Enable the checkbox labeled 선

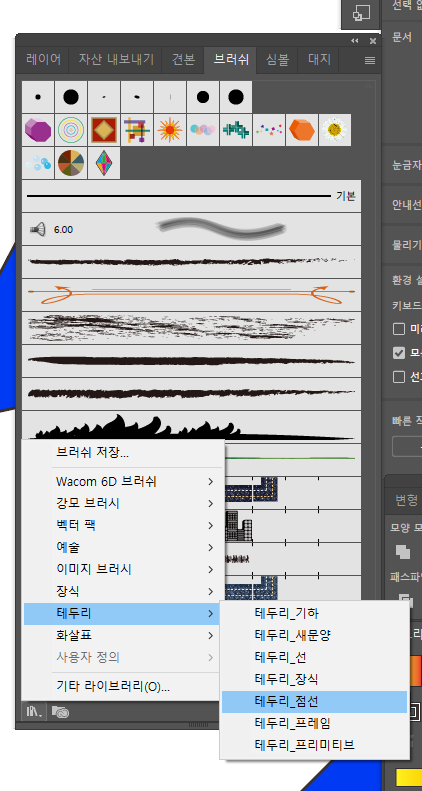point(399,376)
